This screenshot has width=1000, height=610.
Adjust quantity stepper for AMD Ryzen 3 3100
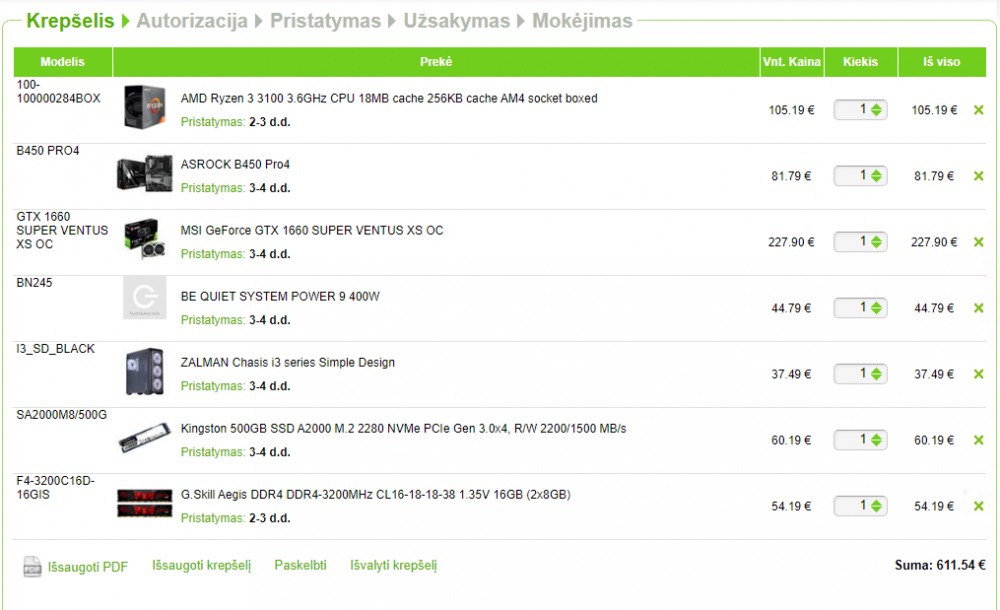(x=876, y=110)
